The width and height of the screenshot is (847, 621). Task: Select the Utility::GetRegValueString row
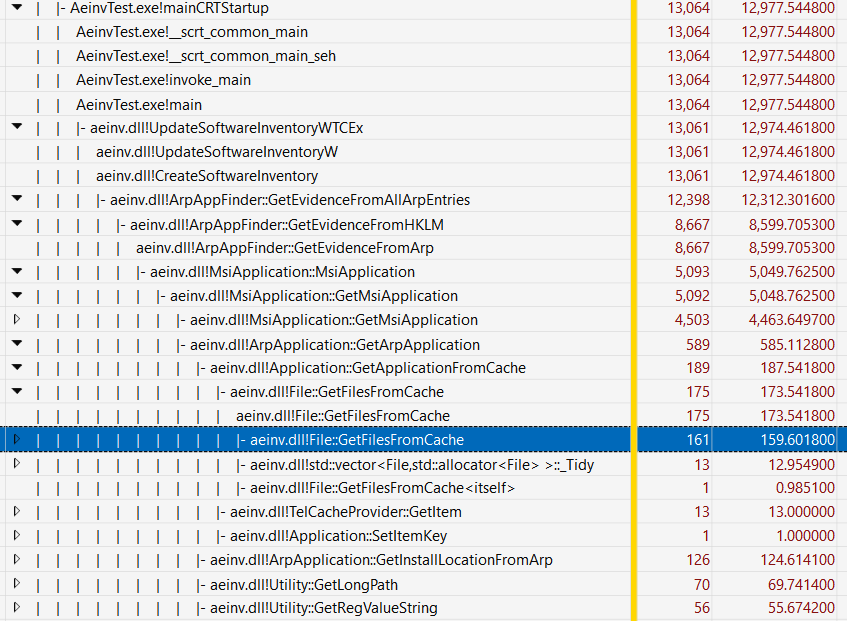[x=300, y=608]
